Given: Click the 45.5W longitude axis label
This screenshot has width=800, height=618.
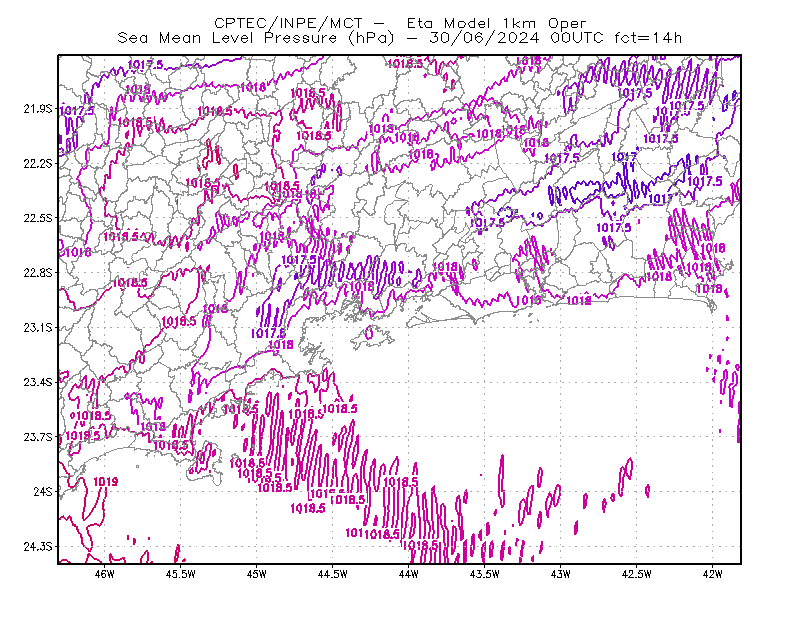Looking at the screenshot, I should 181,574.
